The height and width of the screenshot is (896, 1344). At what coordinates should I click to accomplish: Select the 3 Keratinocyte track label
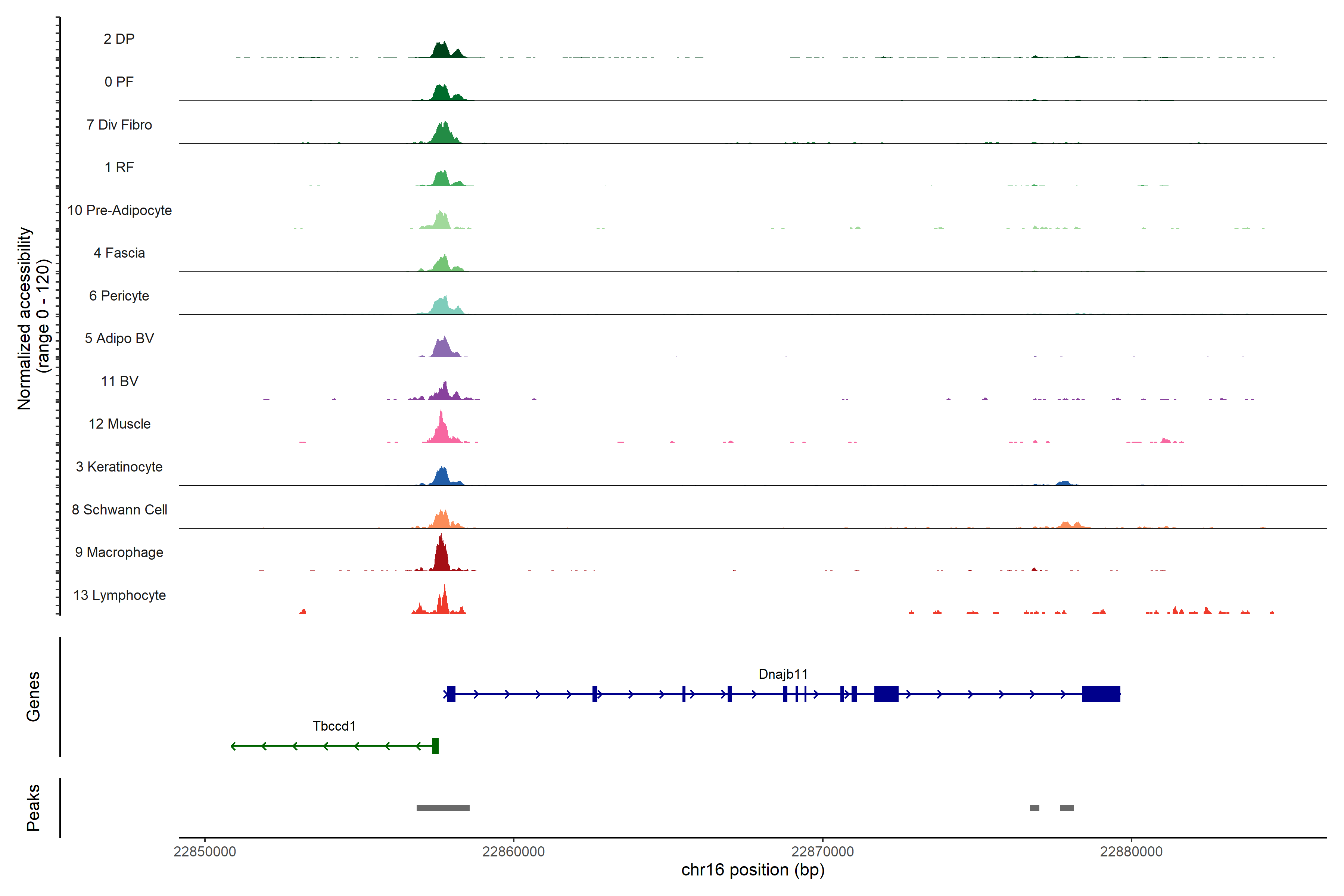point(119,467)
